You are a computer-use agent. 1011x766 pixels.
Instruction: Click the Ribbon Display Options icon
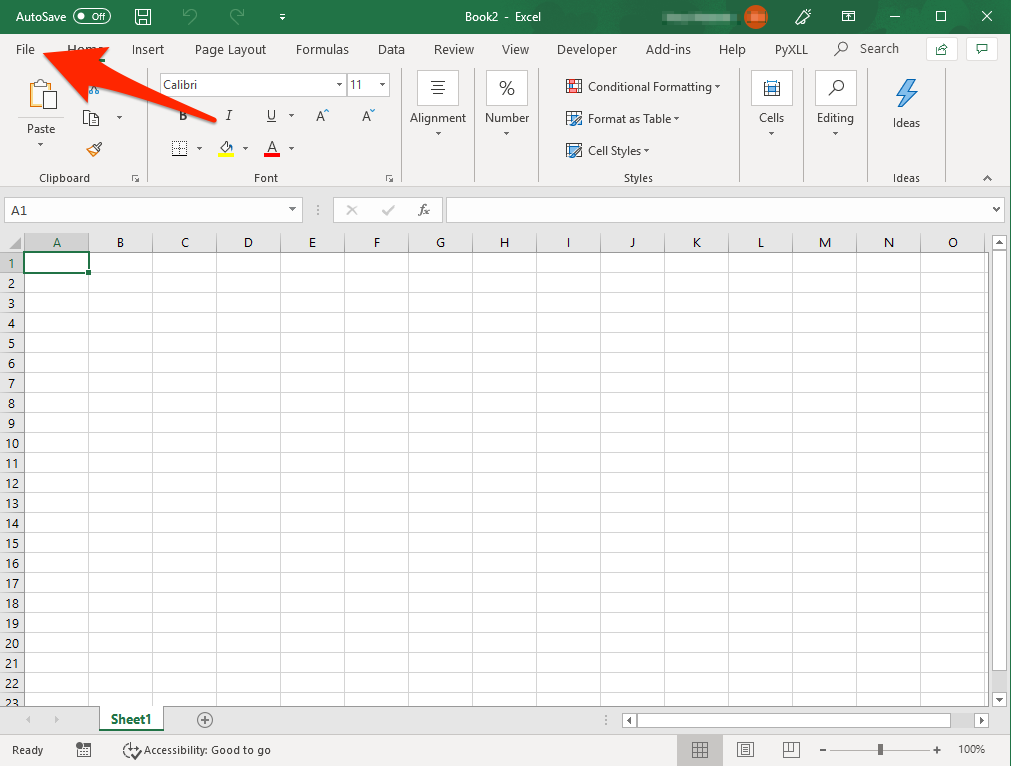849,17
